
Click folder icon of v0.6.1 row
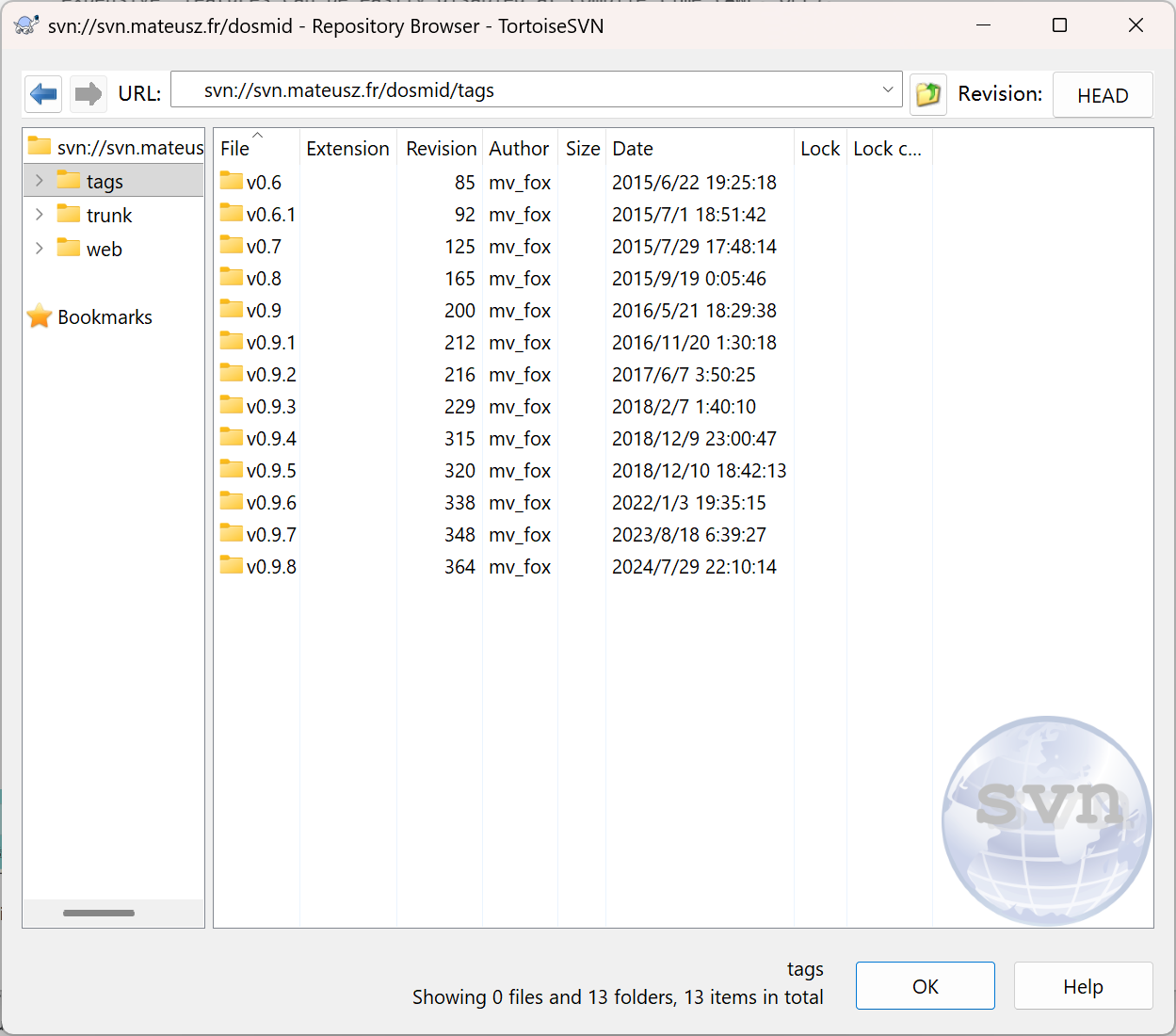(x=232, y=213)
